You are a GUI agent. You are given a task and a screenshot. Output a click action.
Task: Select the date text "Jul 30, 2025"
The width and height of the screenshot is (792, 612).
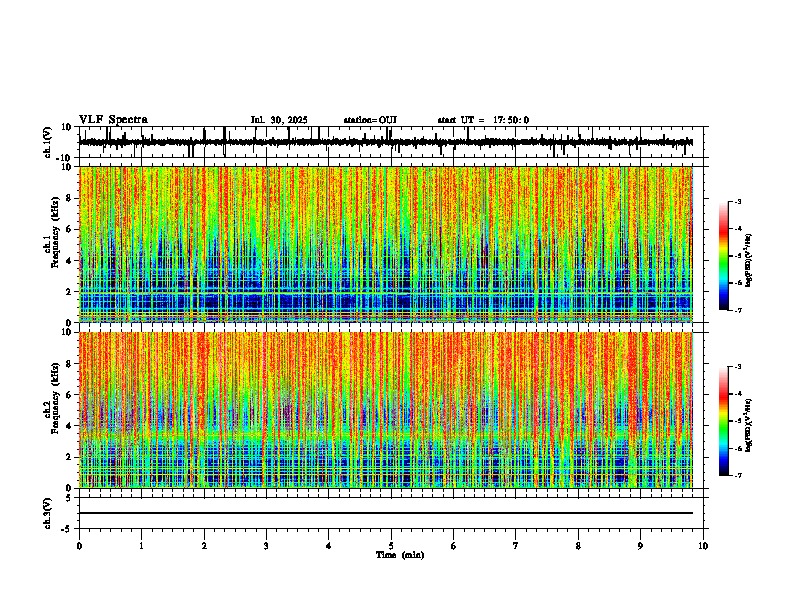click(x=279, y=120)
